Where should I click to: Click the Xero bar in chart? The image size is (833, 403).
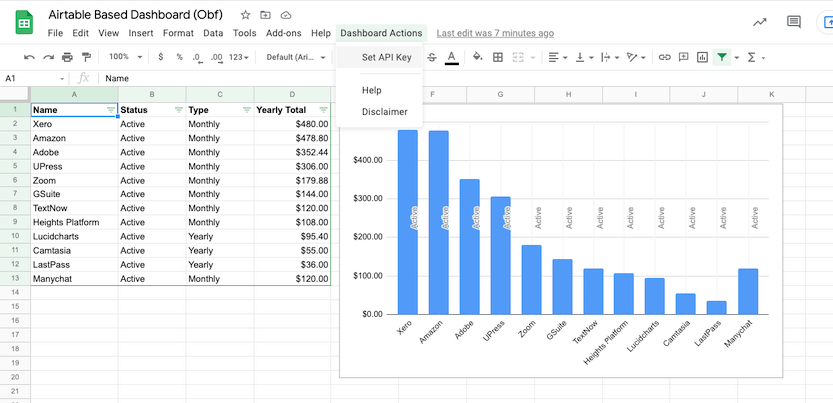407,222
